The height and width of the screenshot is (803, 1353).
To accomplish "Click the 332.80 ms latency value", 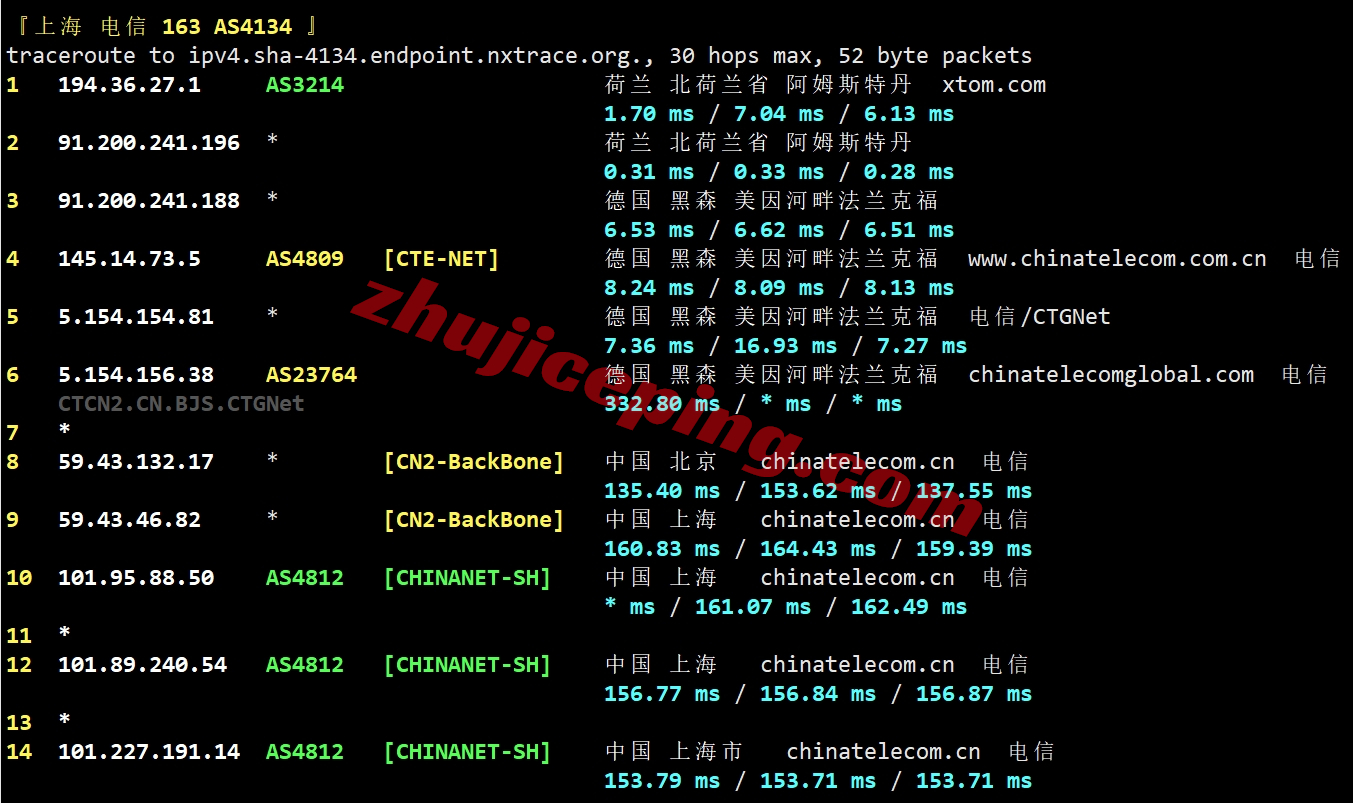I will tap(662, 404).
